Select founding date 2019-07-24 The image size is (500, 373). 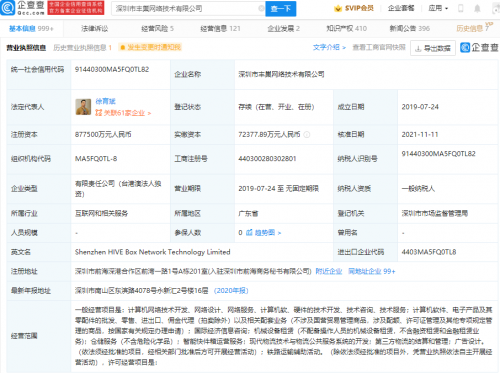[x=420, y=107]
